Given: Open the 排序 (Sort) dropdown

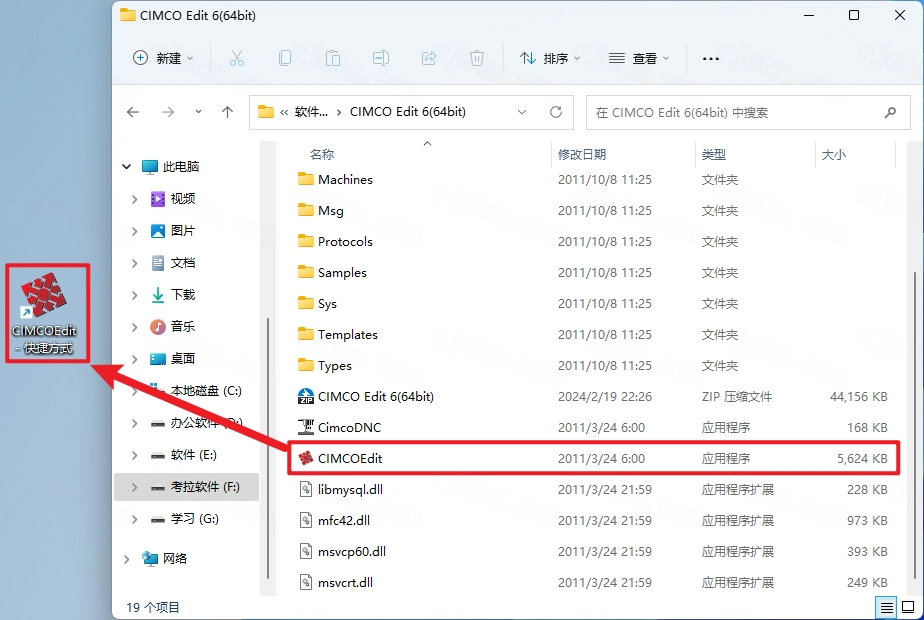Looking at the screenshot, I should pyautogui.click(x=550, y=58).
